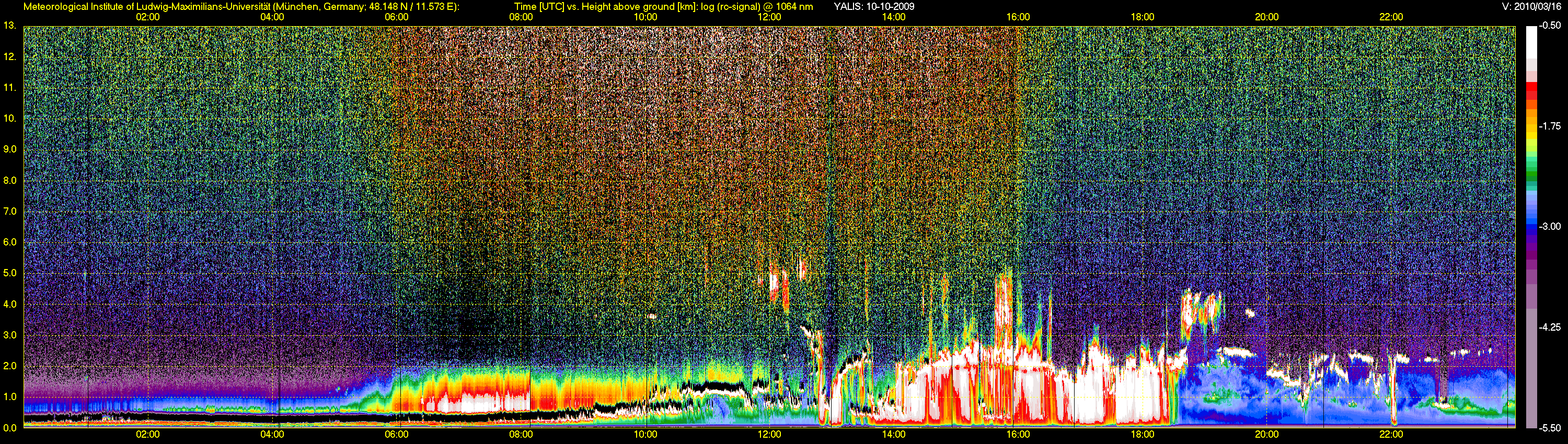The width and height of the screenshot is (1568, 444).
Task: Click the 11. height axis label
Action: (10, 88)
